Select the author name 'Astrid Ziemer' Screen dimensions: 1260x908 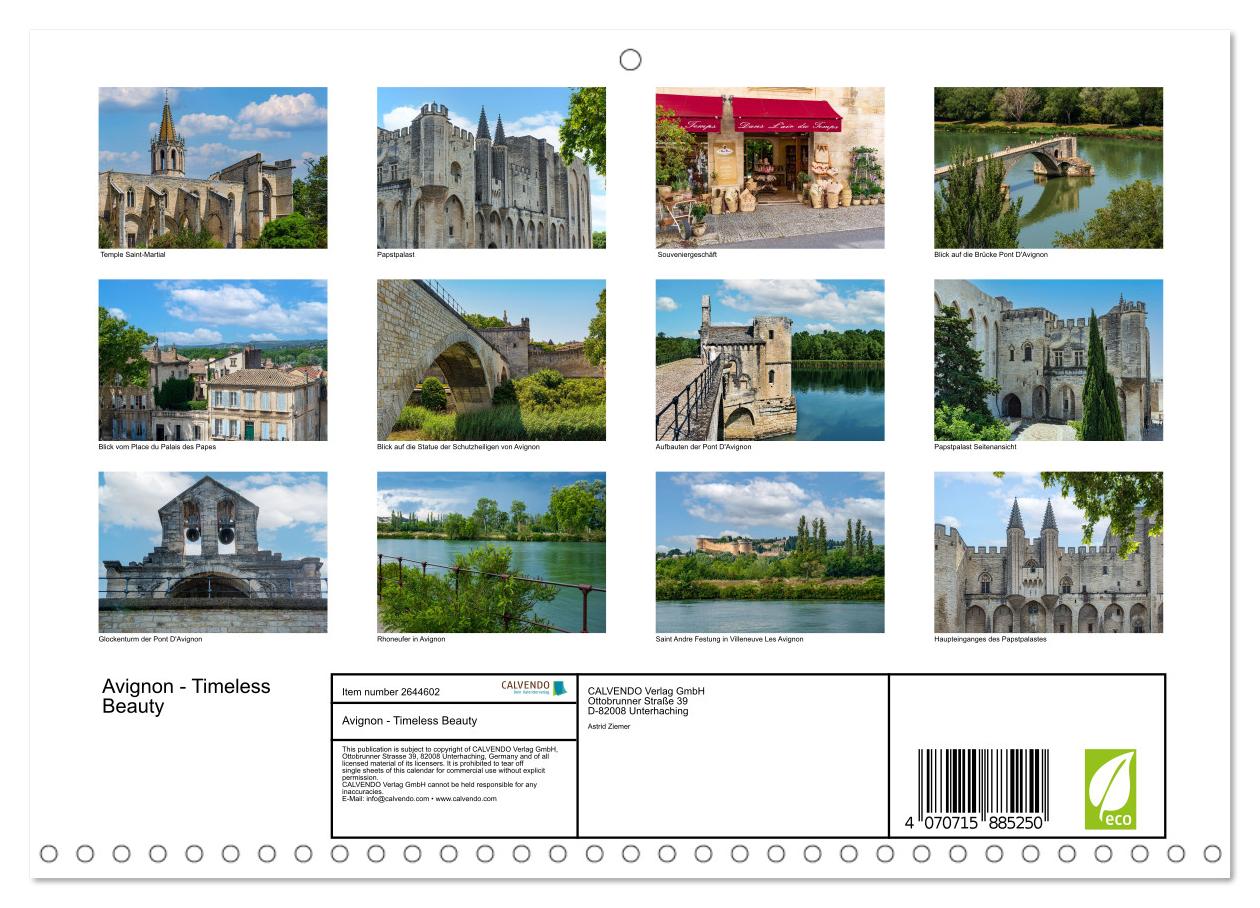tap(609, 726)
